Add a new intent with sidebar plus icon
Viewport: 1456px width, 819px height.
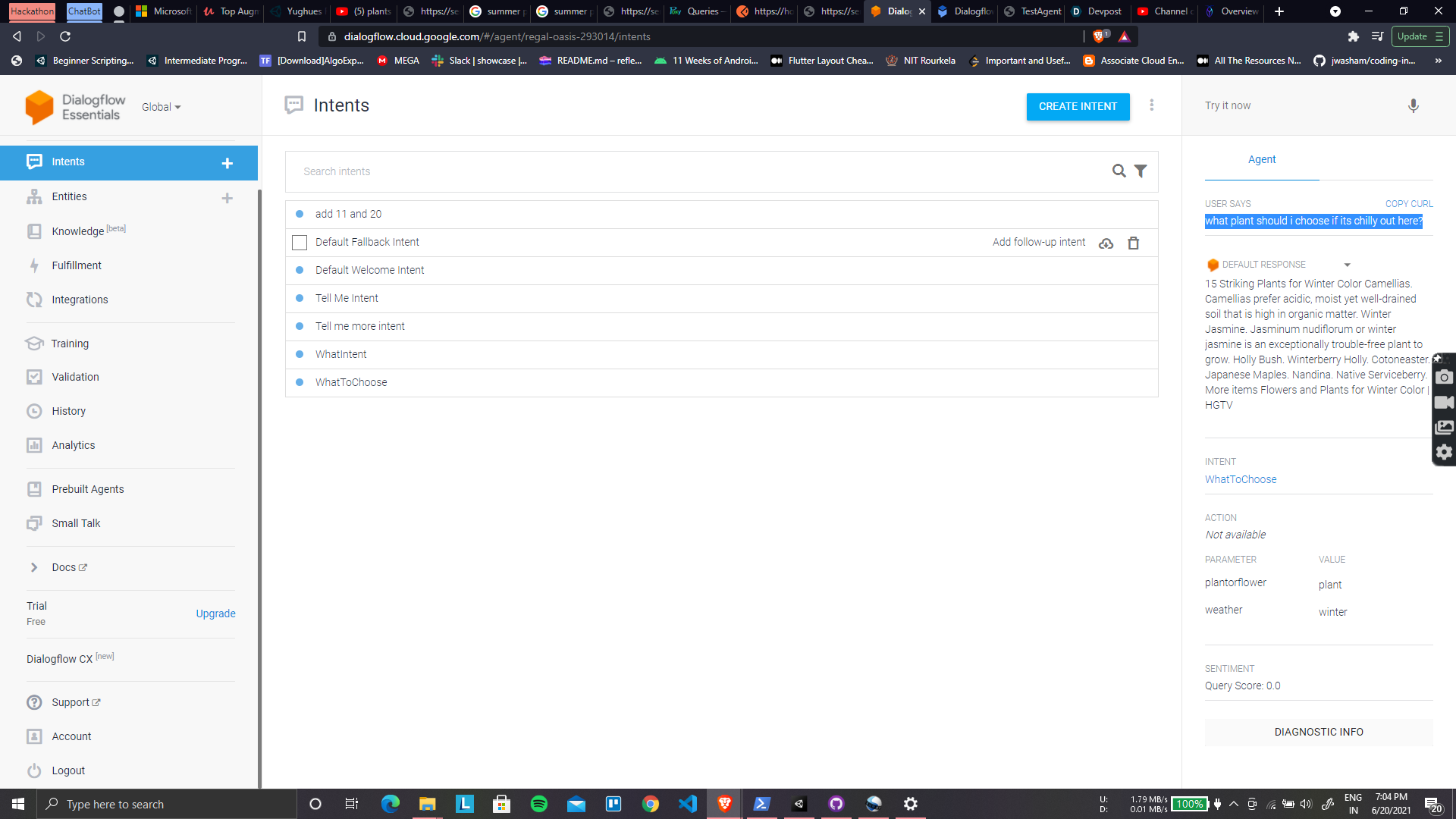227,163
